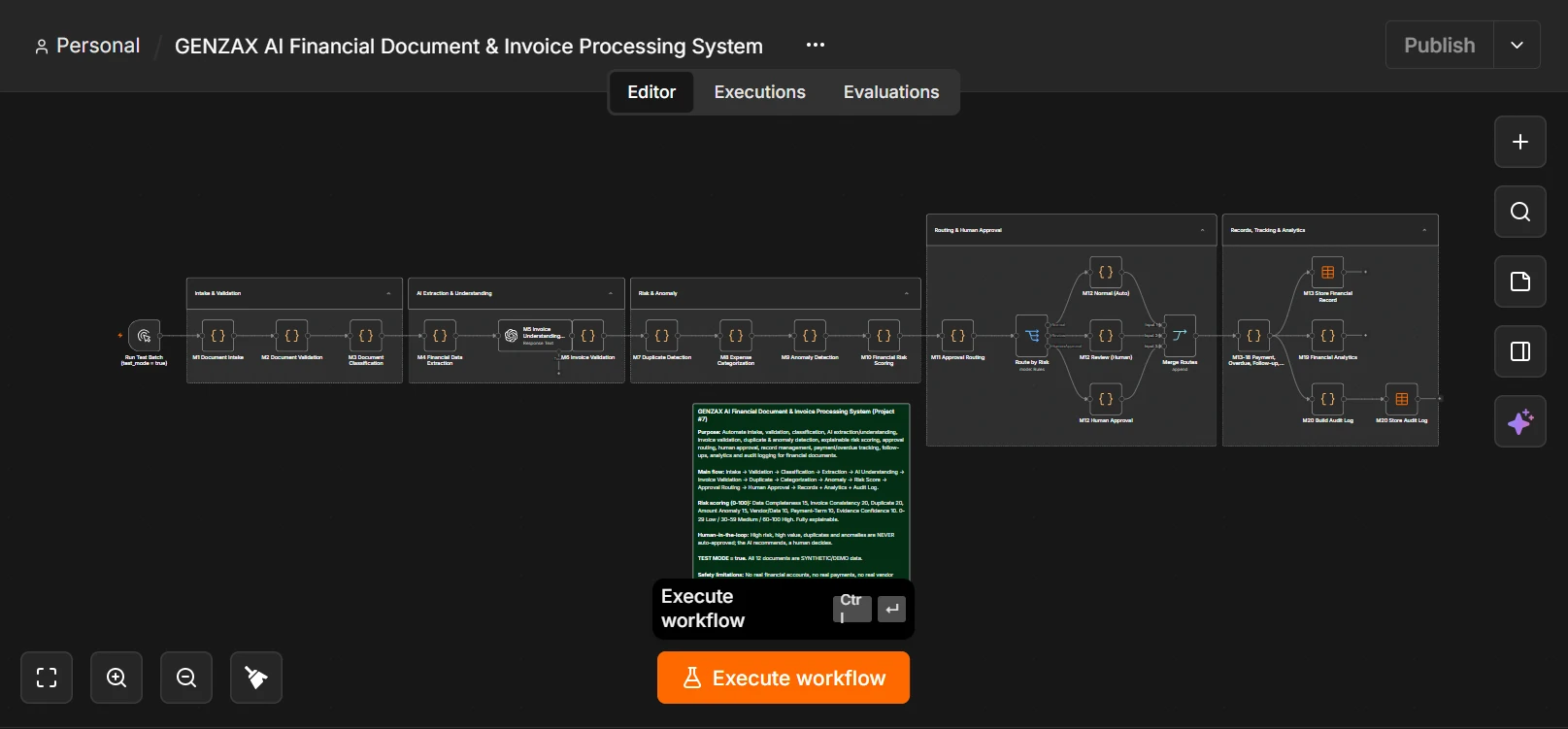This screenshot has width=1568, height=729.
Task: Select the M12 Normal (Auto) node
Action: click(x=1106, y=273)
